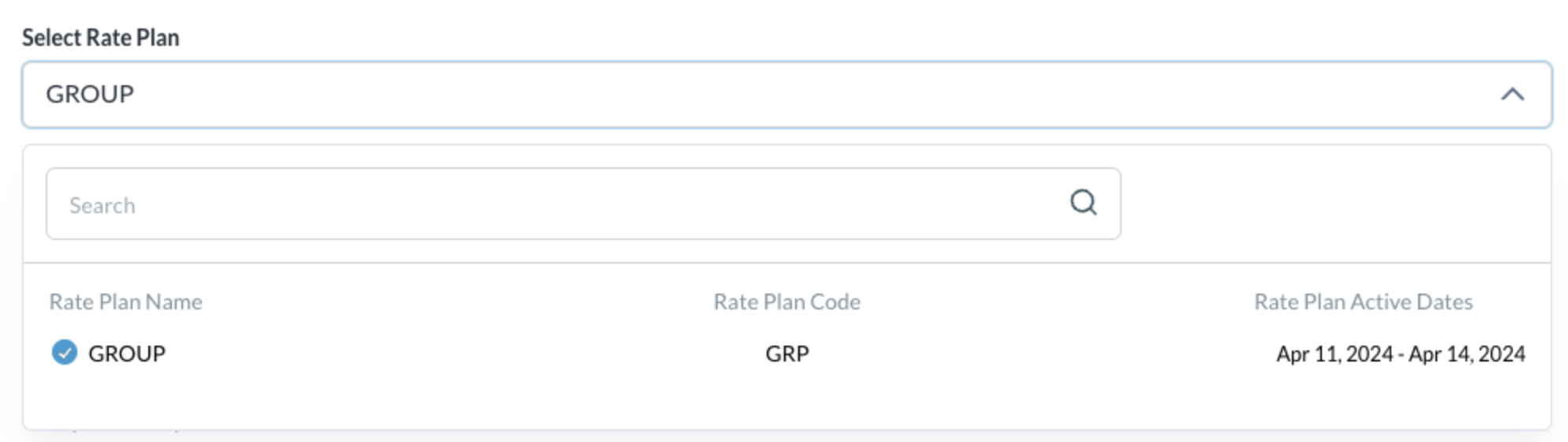Click the Apr 11 - Apr 14, 2024 dates

tap(1400, 354)
